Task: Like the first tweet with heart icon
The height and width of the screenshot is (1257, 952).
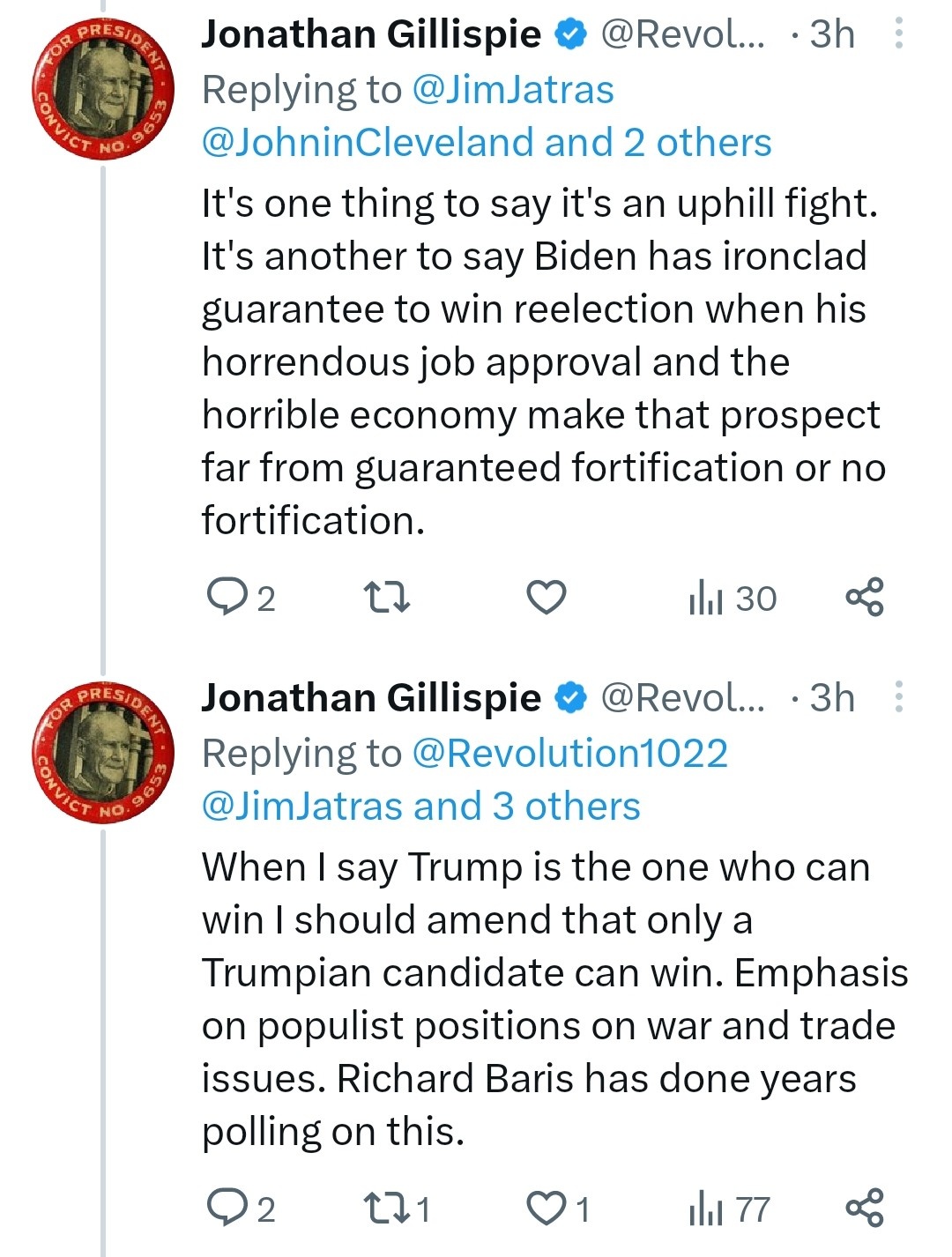Action: 546,597
